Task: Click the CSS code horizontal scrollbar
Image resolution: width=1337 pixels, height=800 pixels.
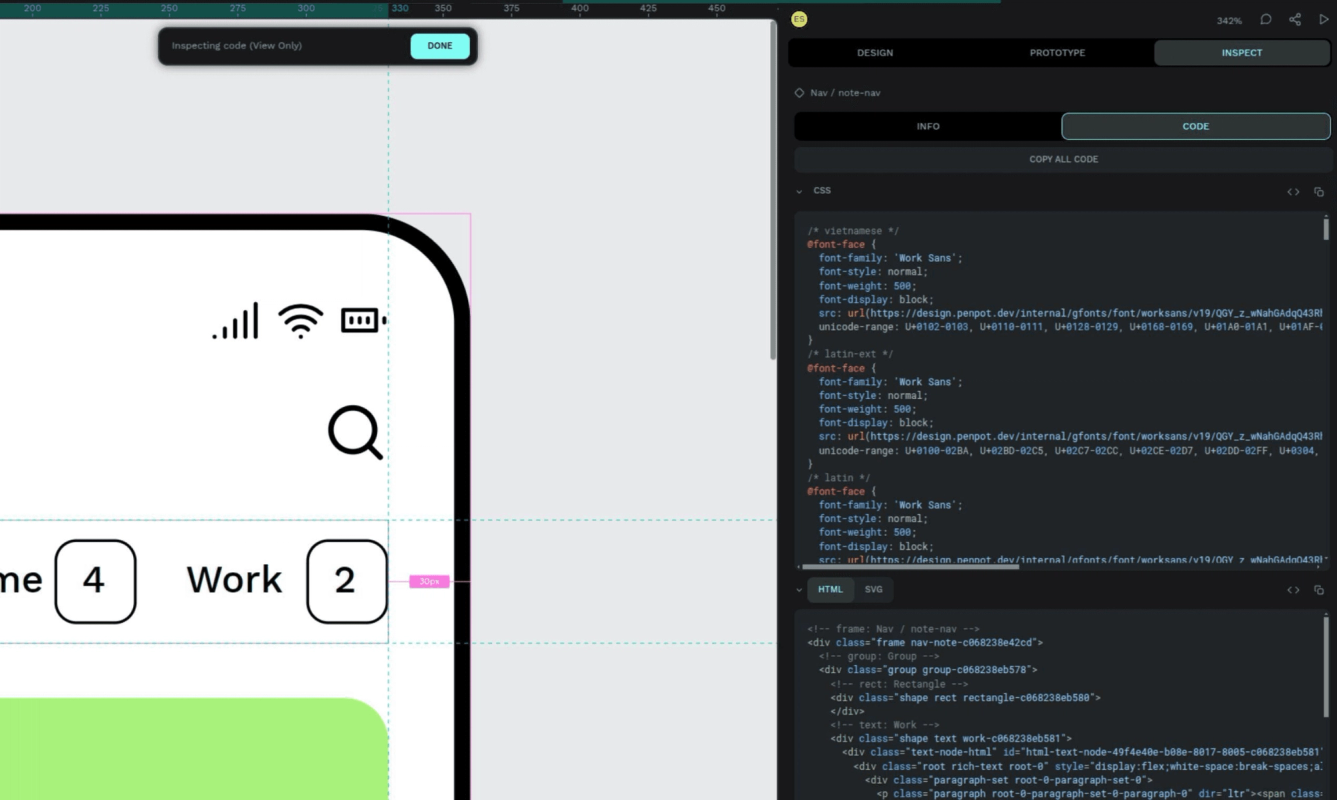Action: [912, 566]
